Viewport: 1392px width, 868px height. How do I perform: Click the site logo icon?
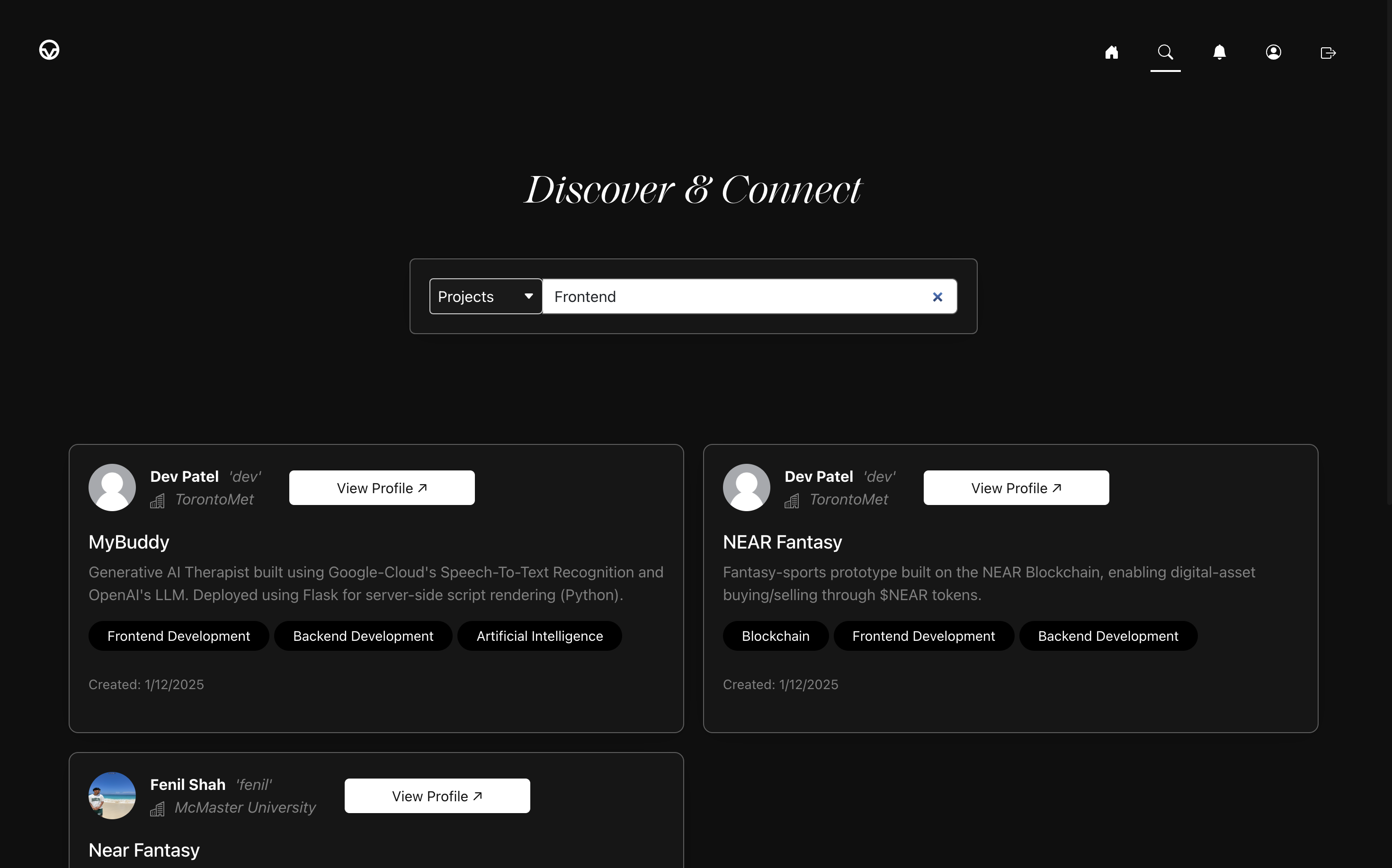[49, 50]
